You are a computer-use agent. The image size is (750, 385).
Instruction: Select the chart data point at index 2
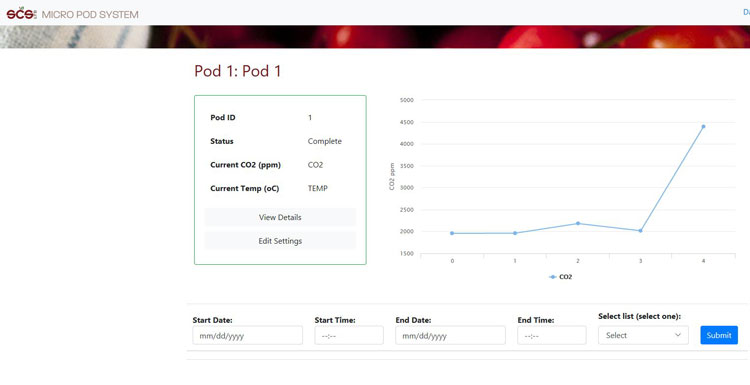[x=578, y=223]
